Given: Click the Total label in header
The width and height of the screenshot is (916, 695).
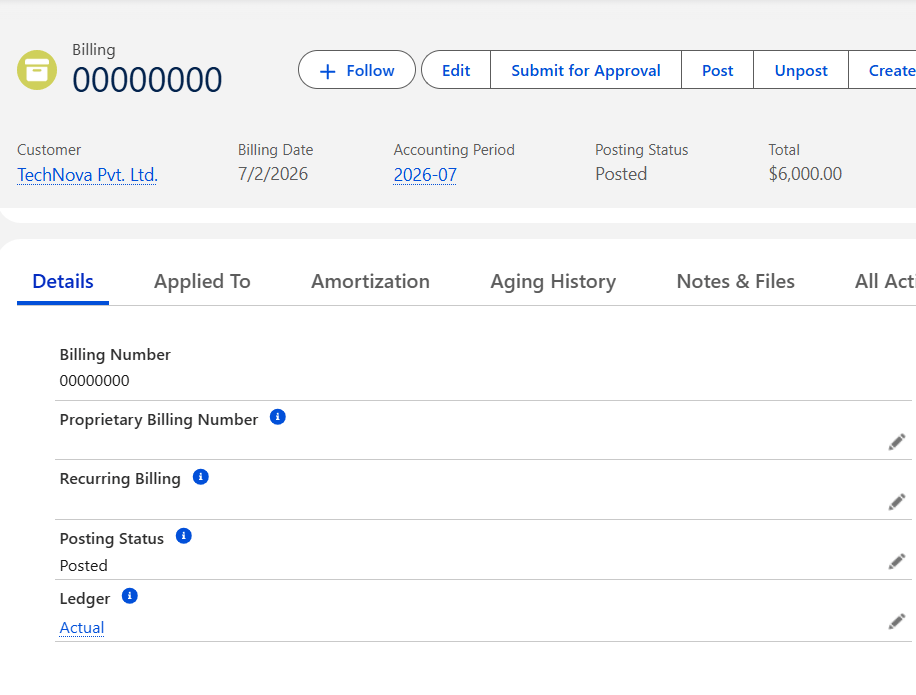Looking at the screenshot, I should coord(783,150).
